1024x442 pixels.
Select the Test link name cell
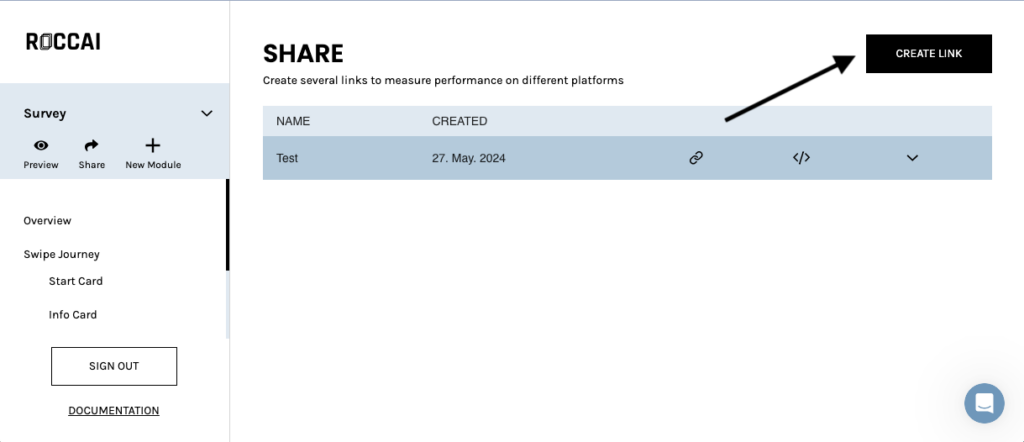[287, 158]
